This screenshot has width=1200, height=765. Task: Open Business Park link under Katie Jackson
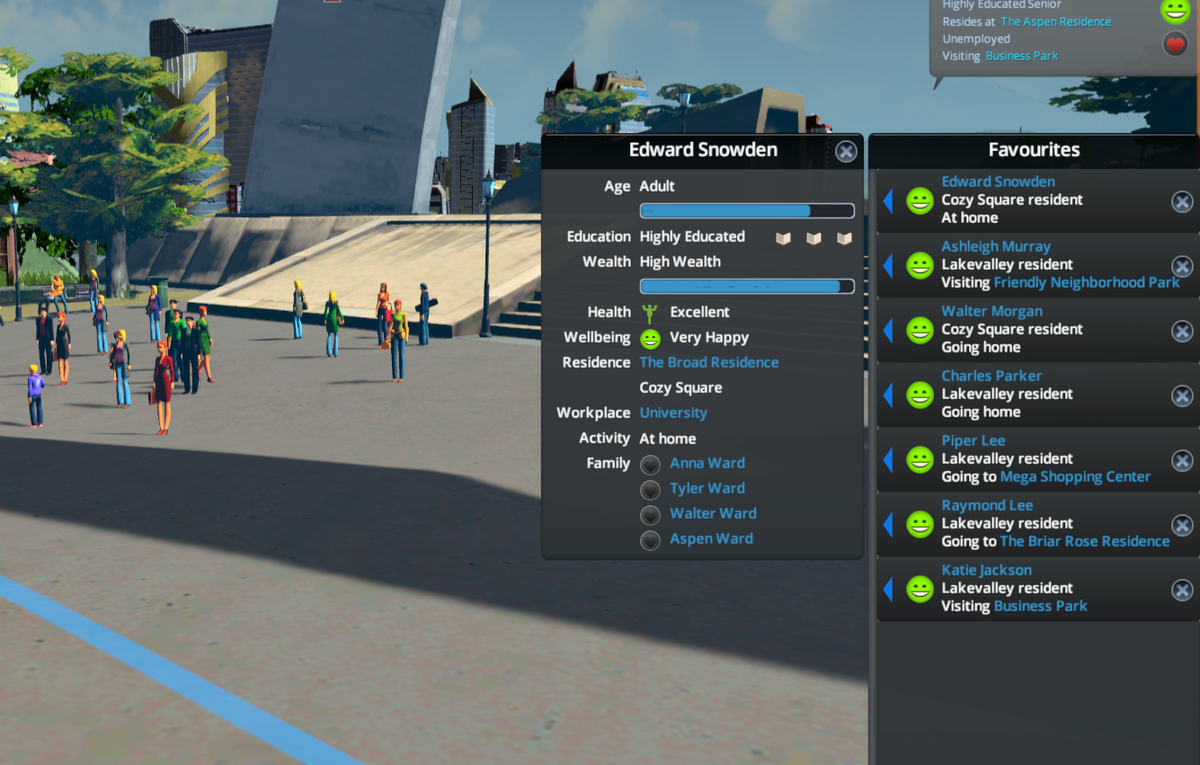point(1040,606)
